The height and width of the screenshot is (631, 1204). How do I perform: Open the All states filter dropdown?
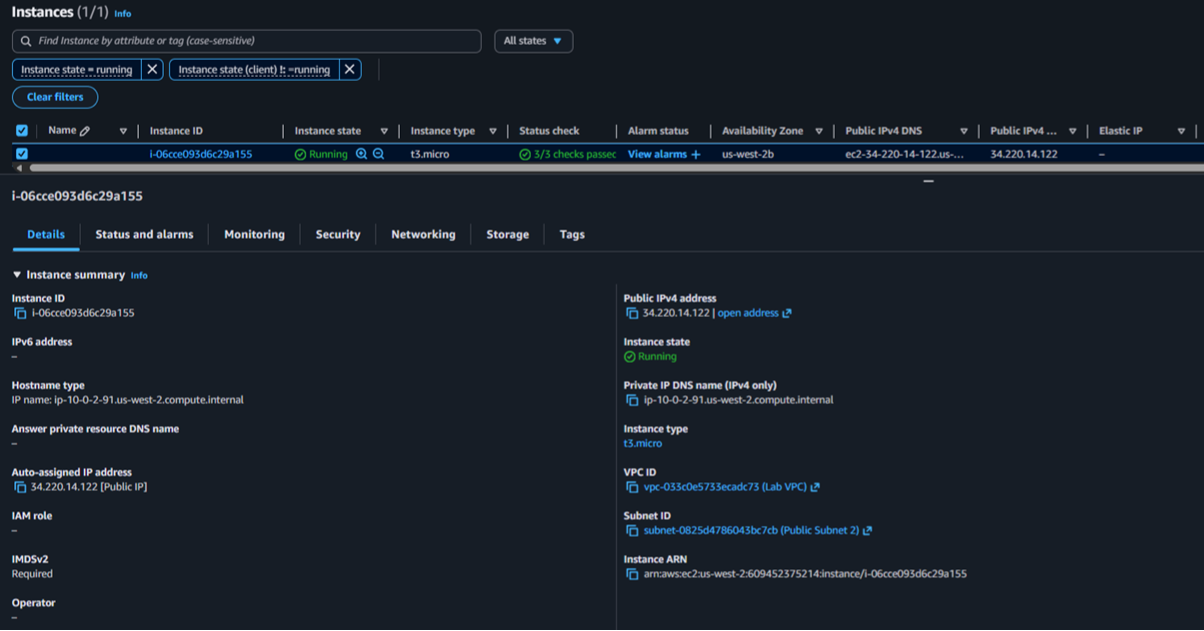click(x=533, y=41)
